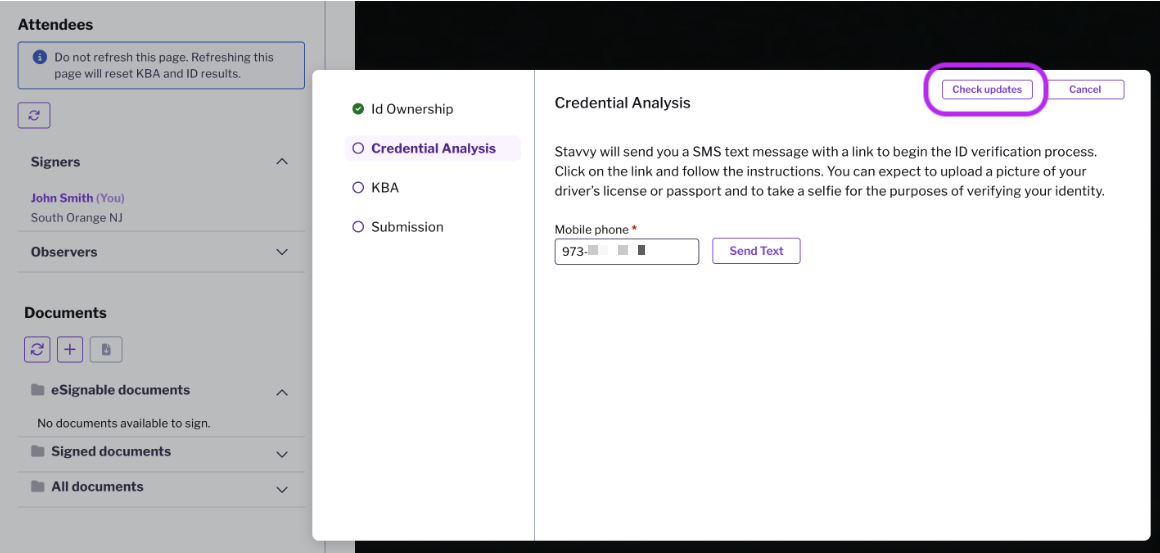Click the eSignable documents label
The height and width of the screenshot is (553, 1160).
(121, 390)
